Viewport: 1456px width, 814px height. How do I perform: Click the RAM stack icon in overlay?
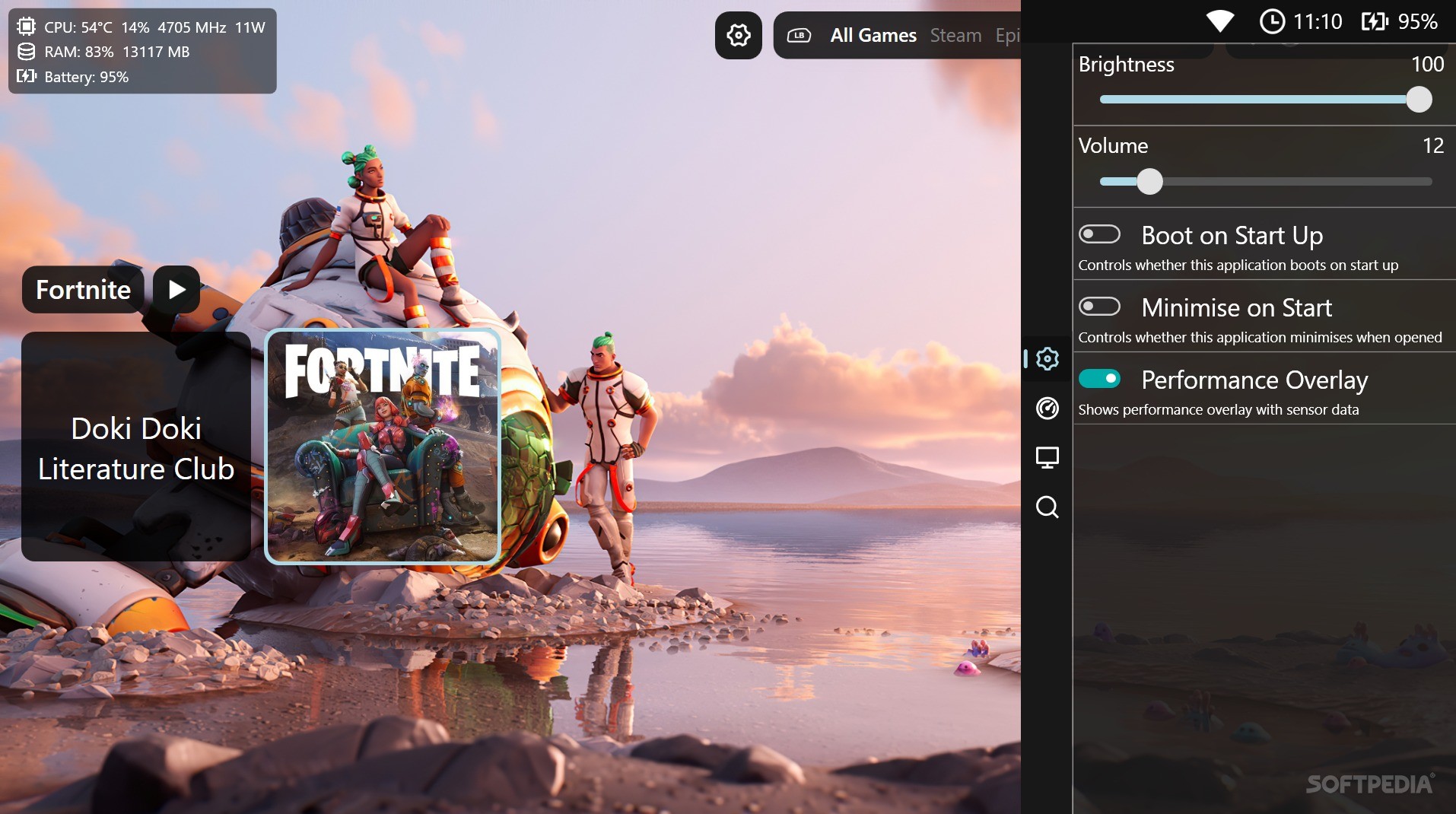coord(26,52)
